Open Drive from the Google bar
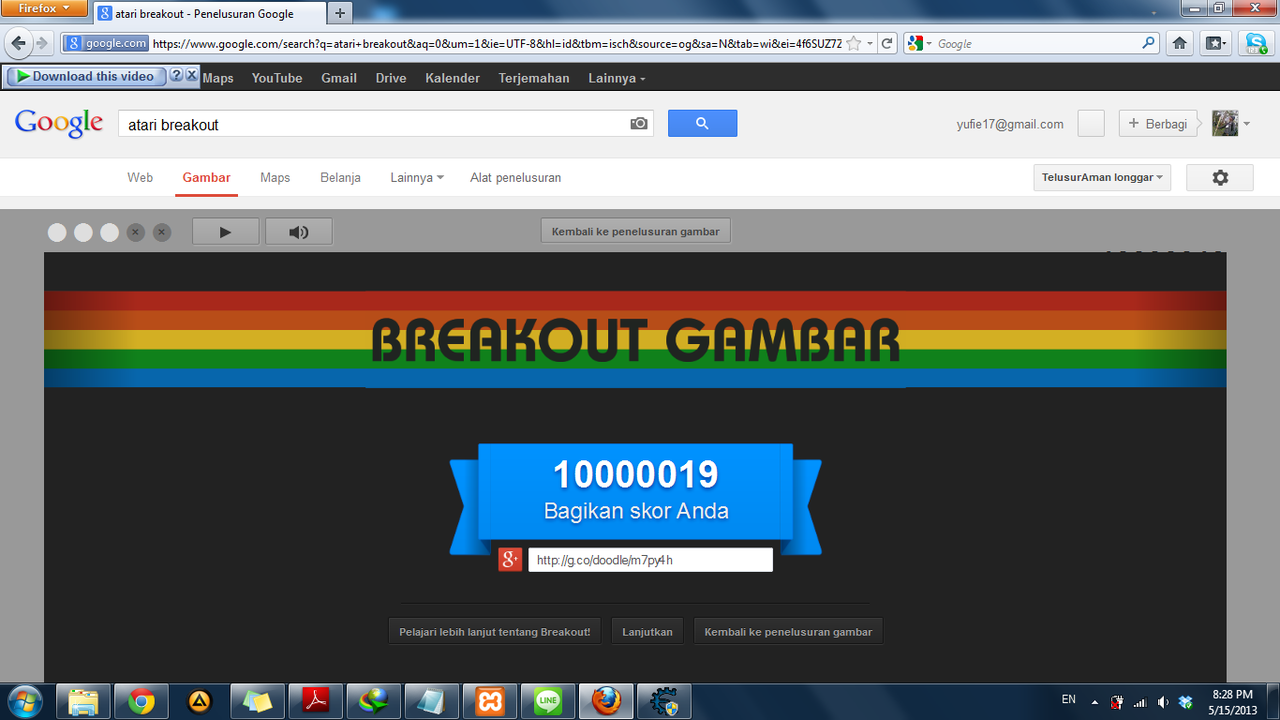1280x720 pixels. (391, 78)
